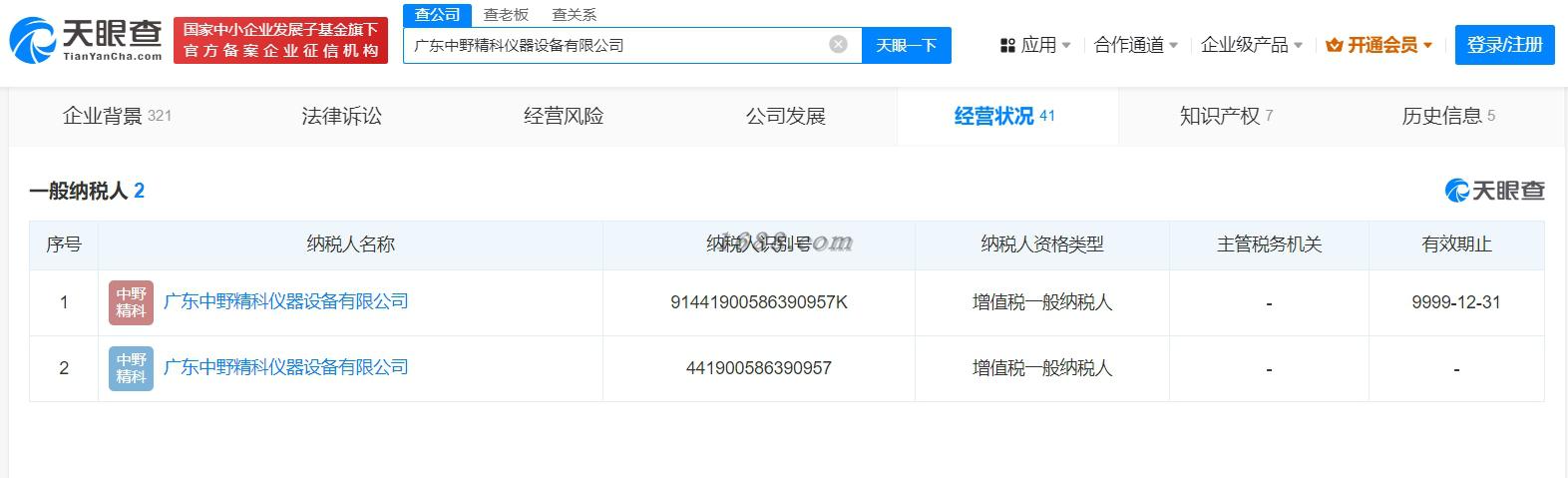1568x478 pixels.
Task: Switch to the 经营状况 tab
Action: point(1007,116)
